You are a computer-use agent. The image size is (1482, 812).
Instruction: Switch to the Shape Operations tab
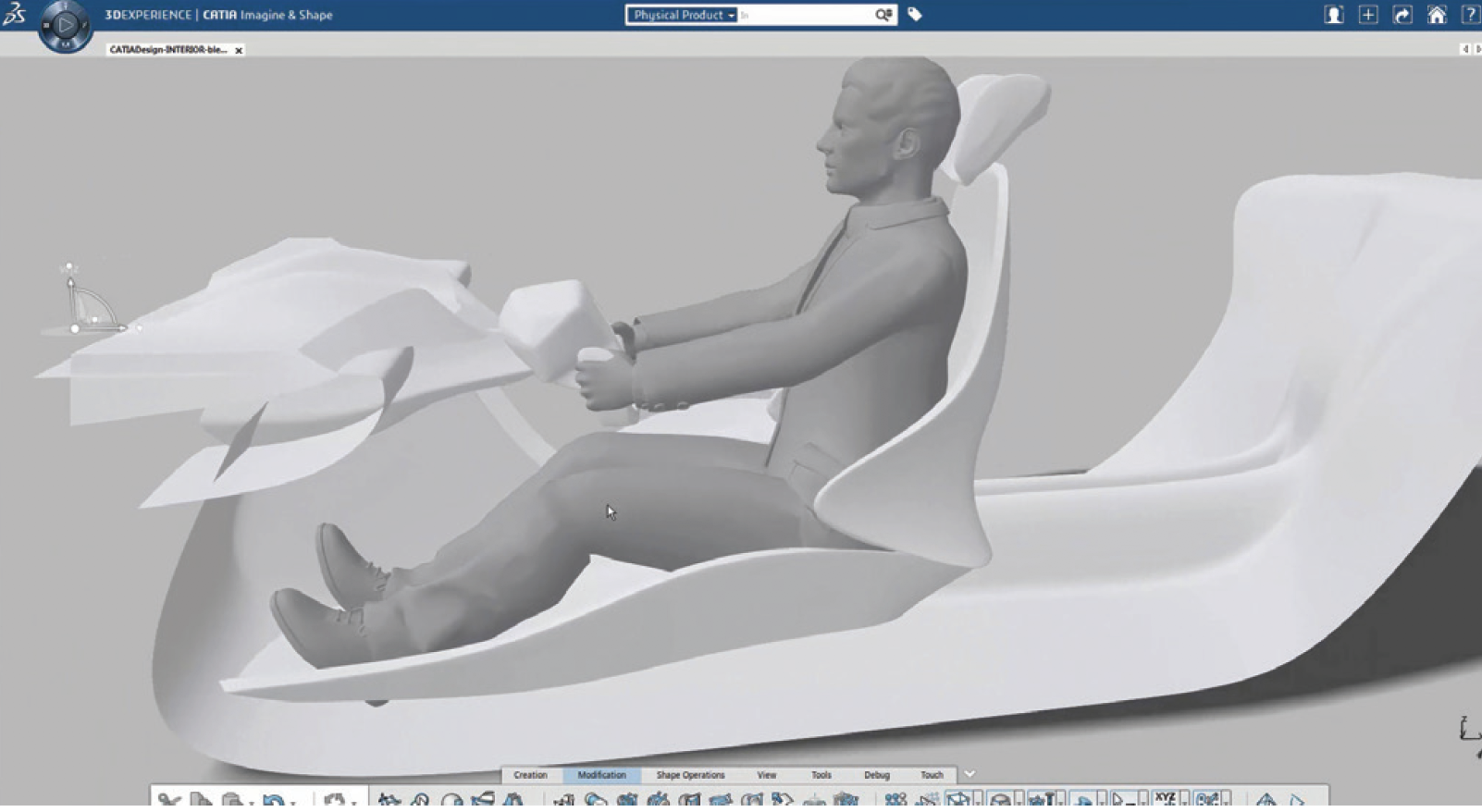click(x=690, y=775)
